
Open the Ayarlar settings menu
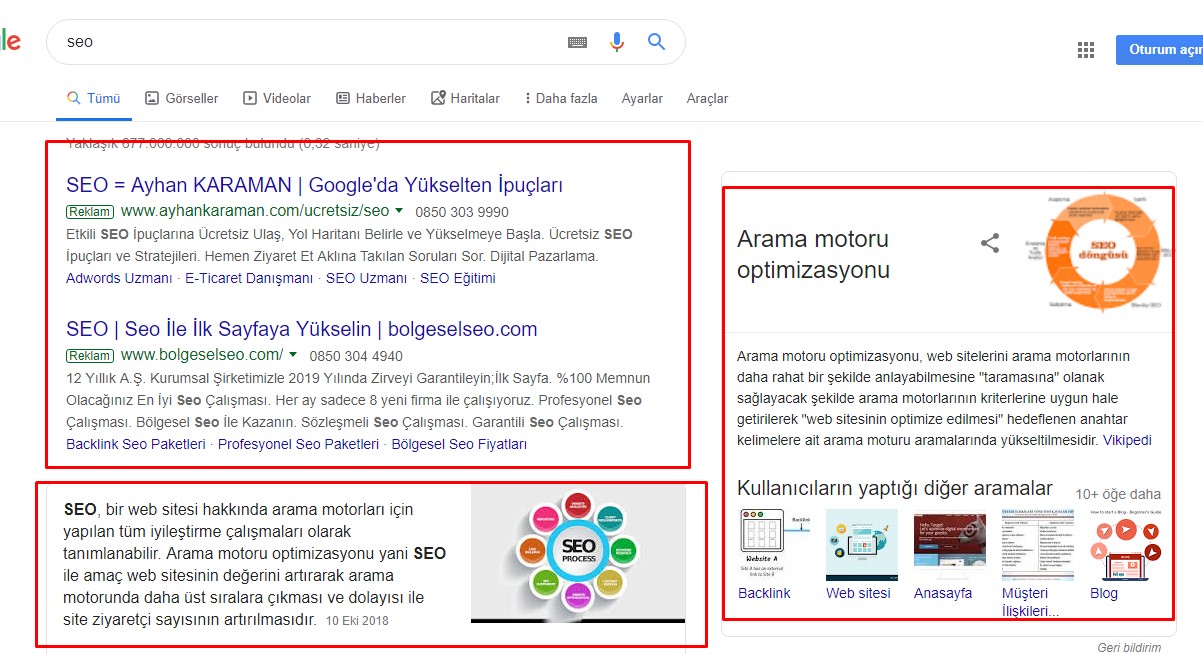pyautogui.click(x=642, y=98)
